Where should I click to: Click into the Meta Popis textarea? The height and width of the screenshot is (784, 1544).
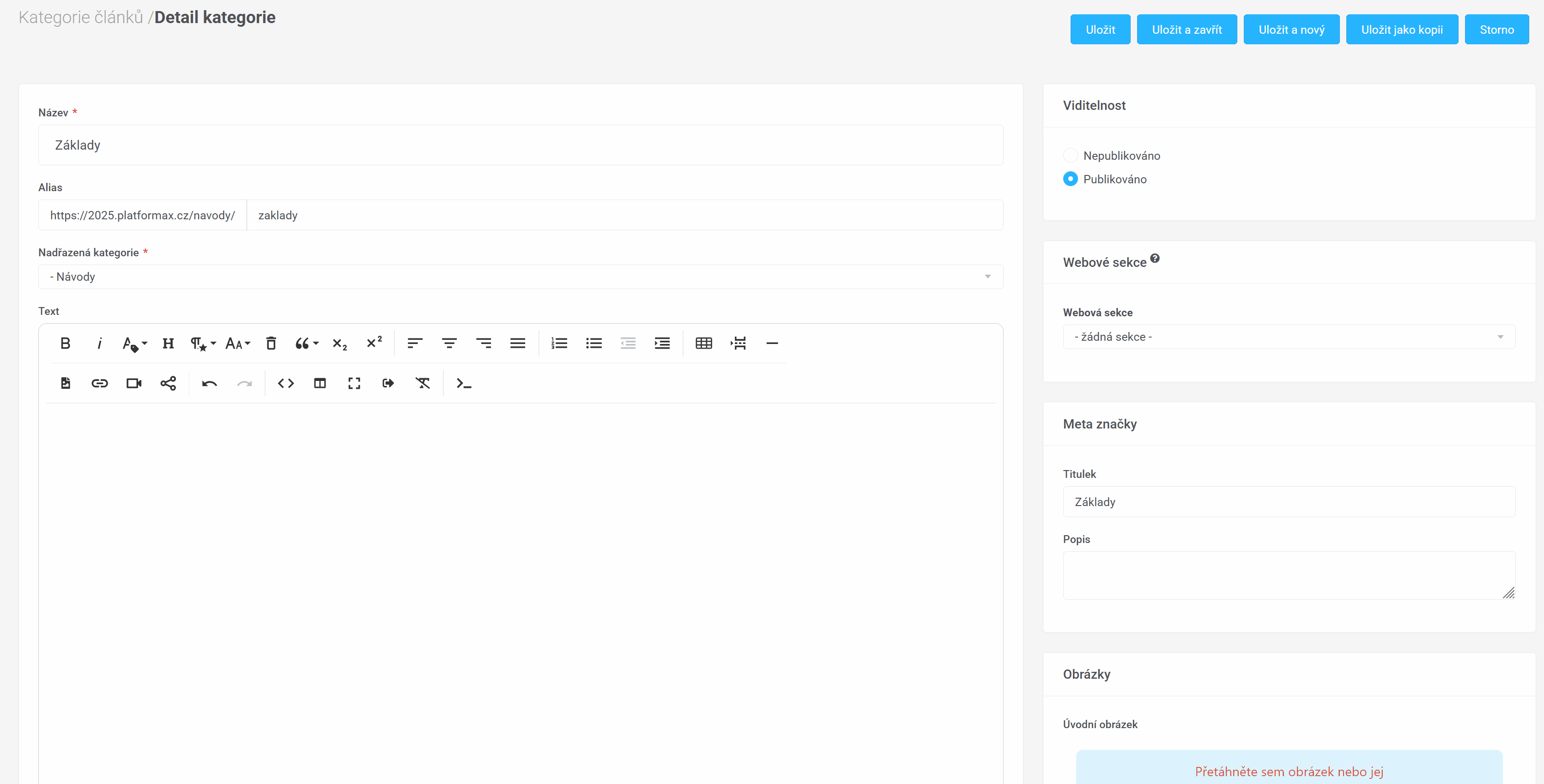(1289, 575)
